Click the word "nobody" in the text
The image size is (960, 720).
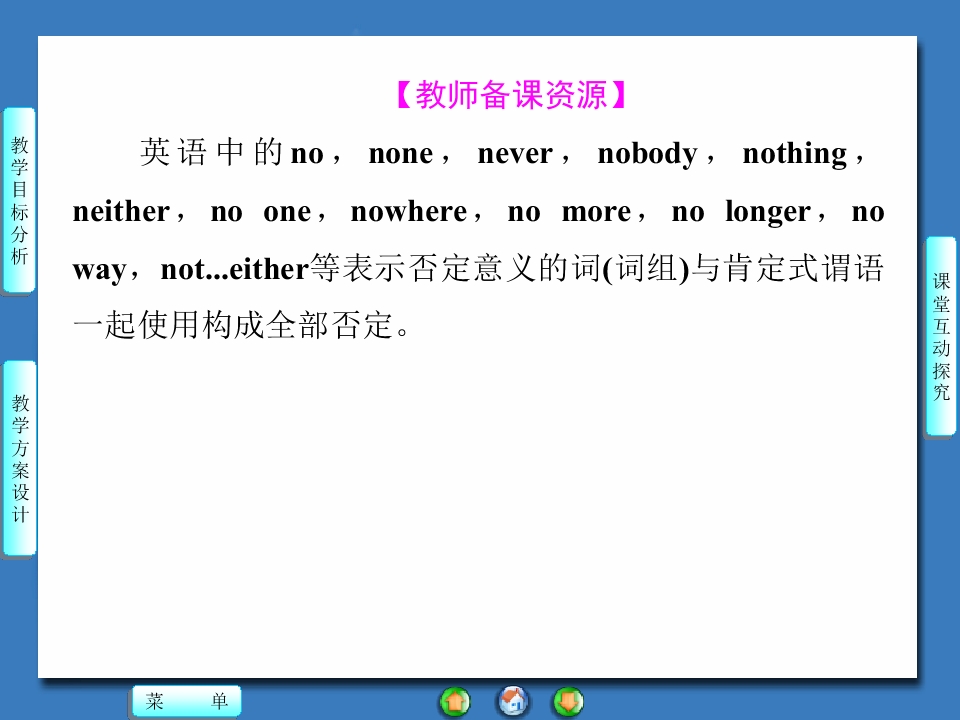coord(647,154)
